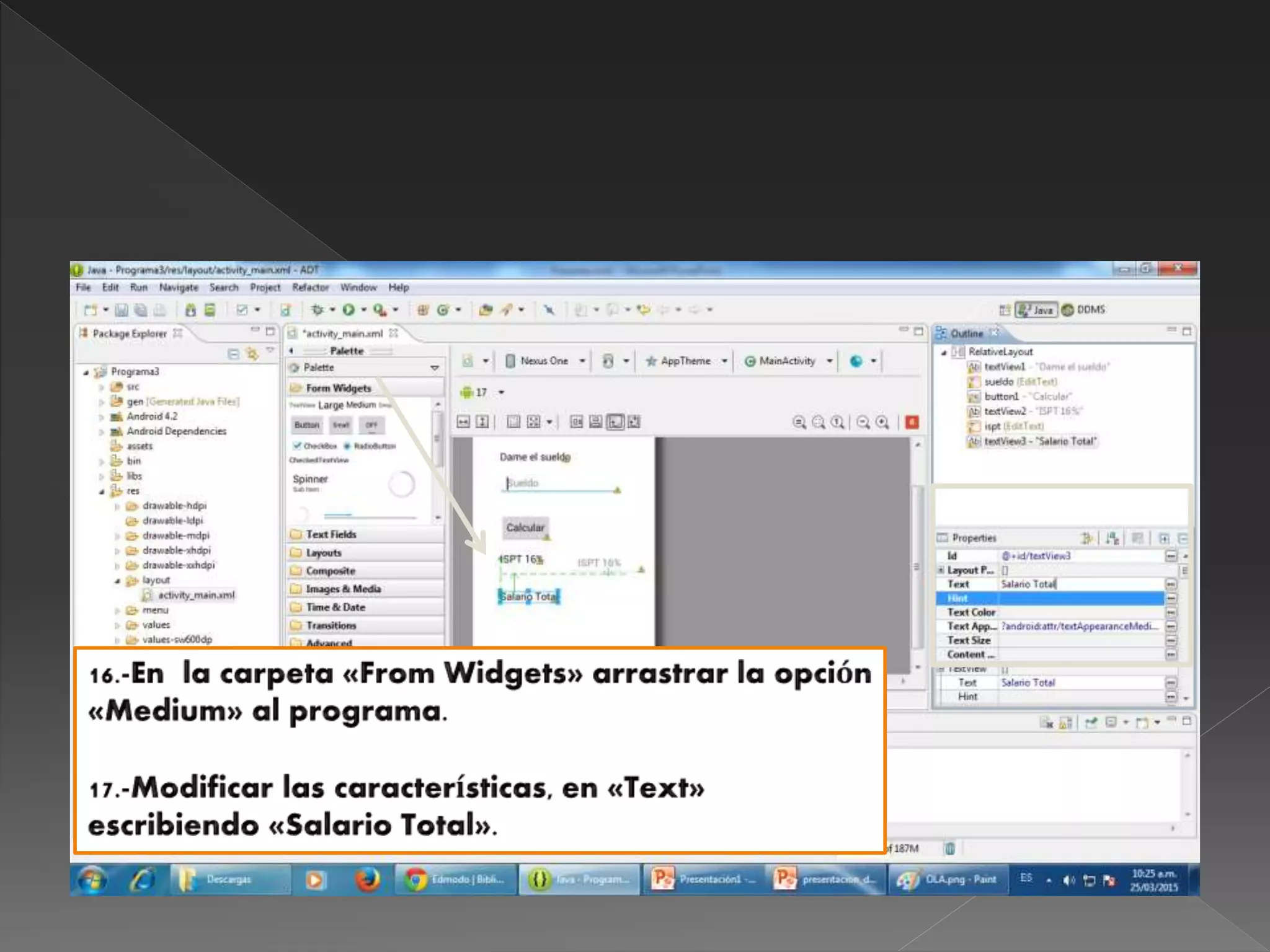Click the locale globe icon
The image size is (1270, 952).
[x=856, y=361]
